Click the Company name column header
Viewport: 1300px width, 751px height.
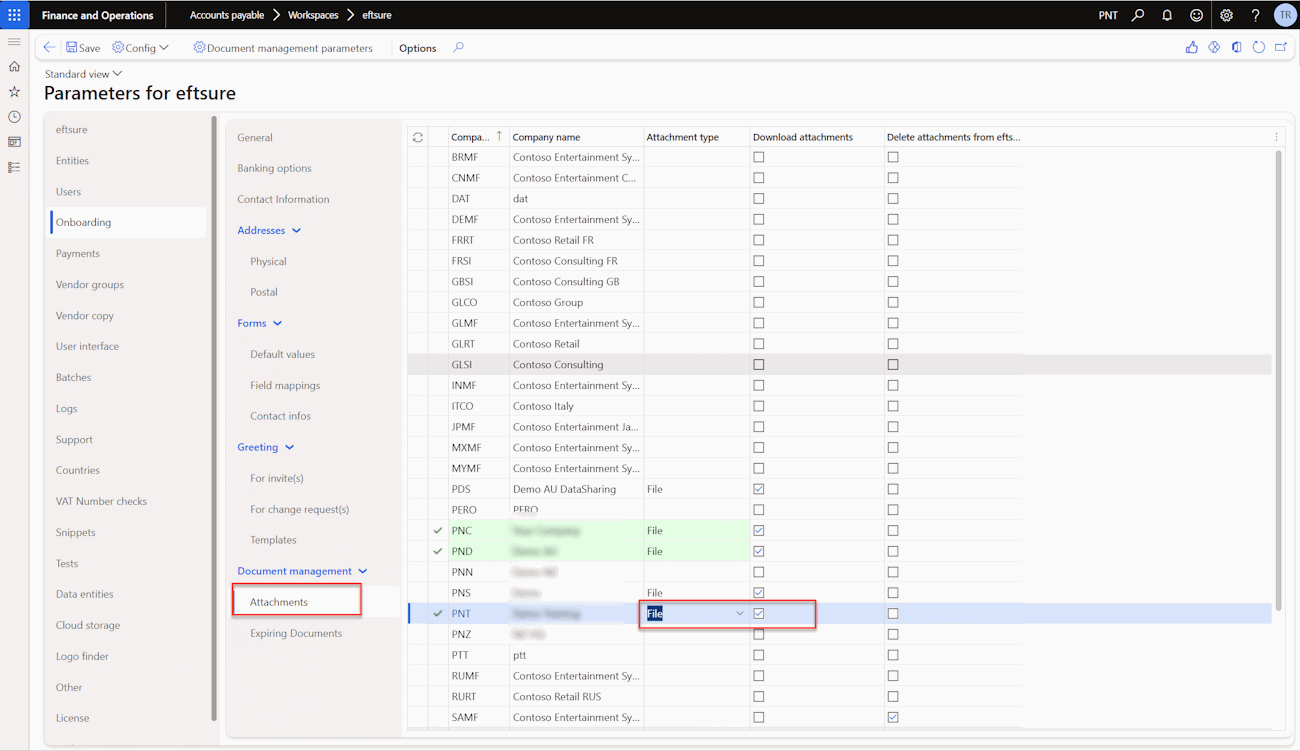(546, 137)
